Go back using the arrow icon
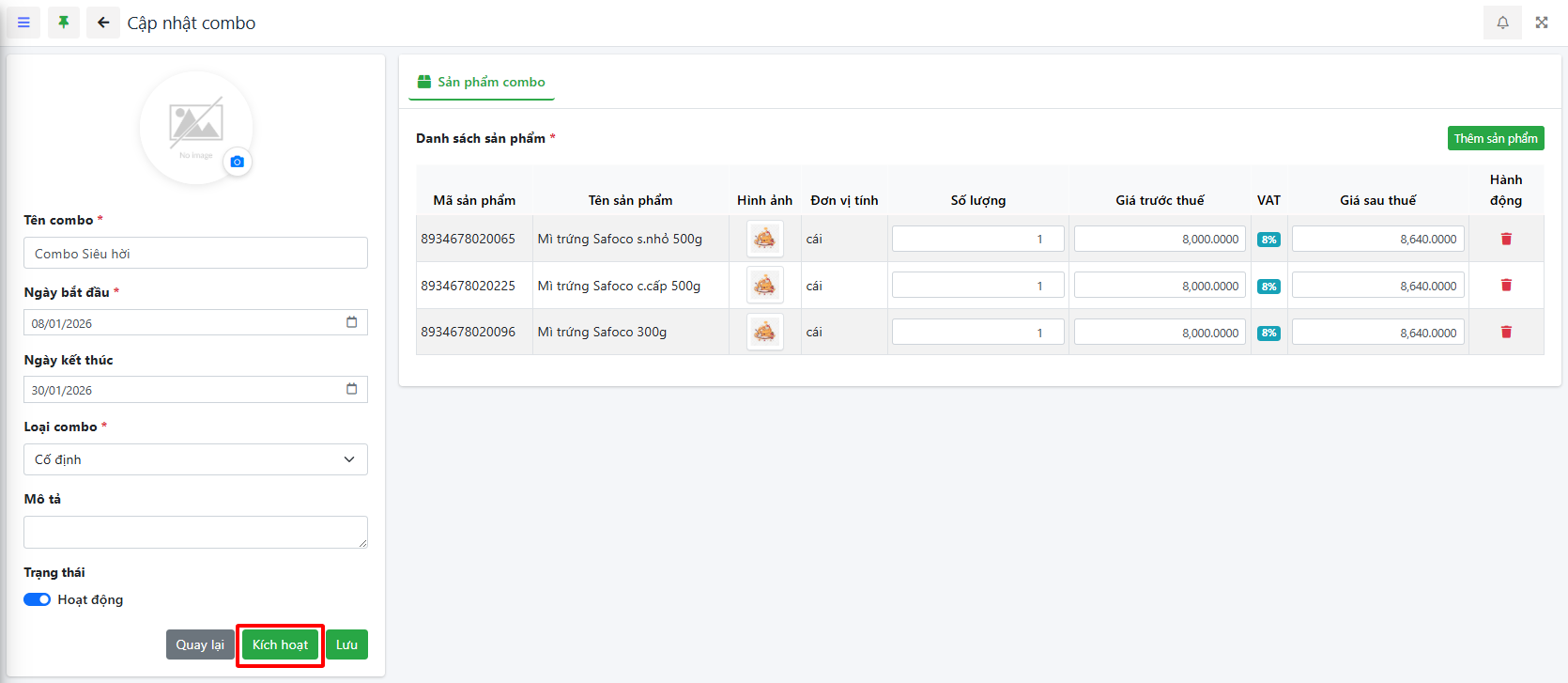 (103, 23)
